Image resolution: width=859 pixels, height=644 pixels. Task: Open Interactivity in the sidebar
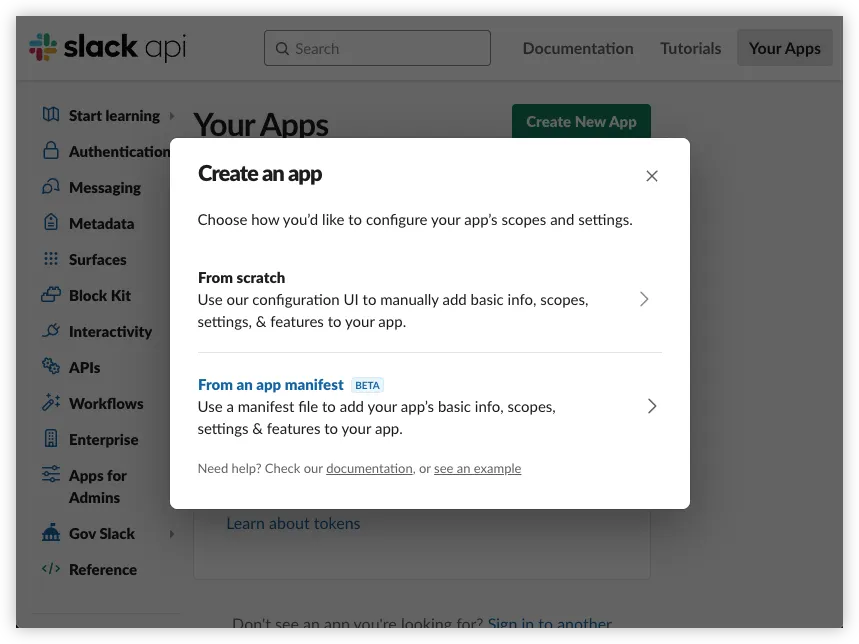pyautogui.click(x=110, y=332)
